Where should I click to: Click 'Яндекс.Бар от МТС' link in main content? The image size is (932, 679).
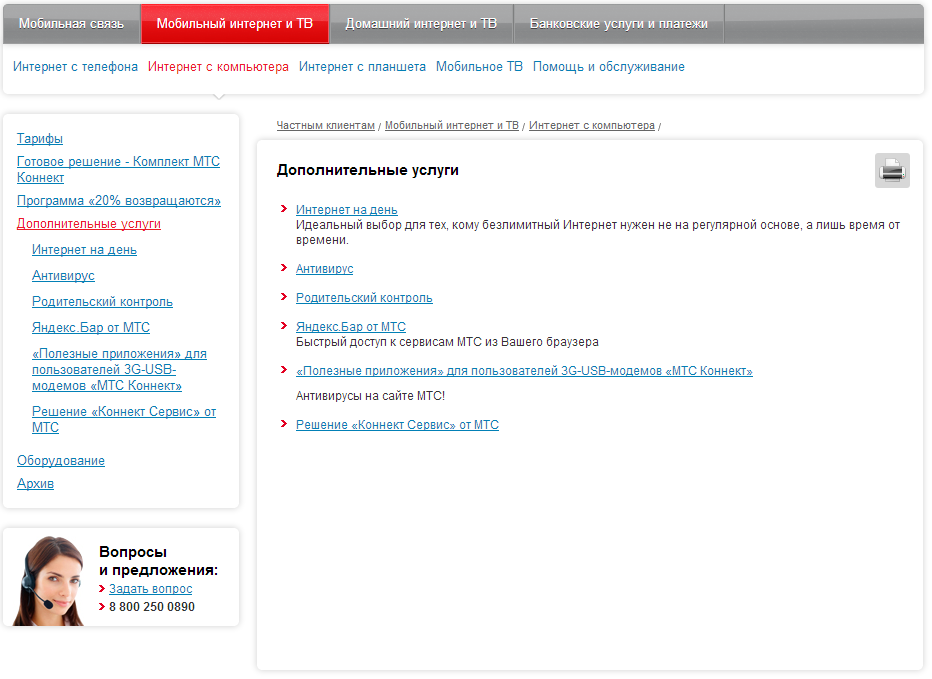[351, 327]
